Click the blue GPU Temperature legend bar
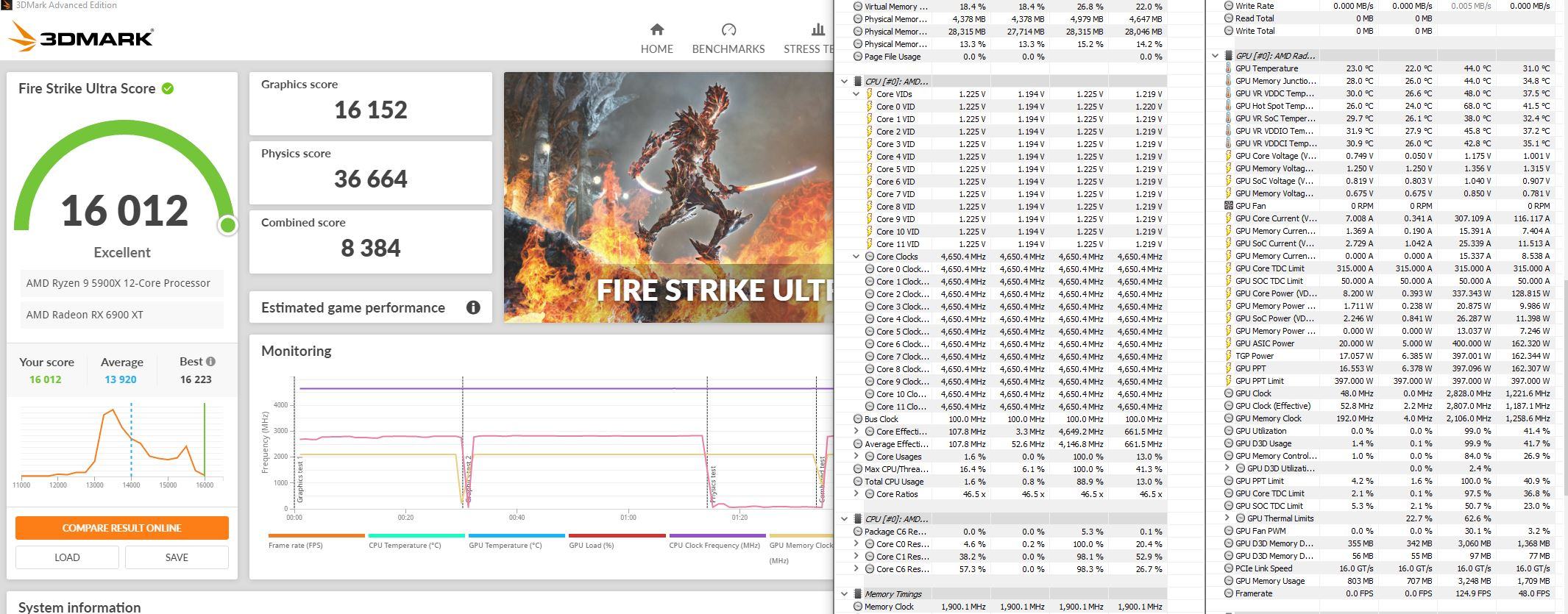Image resolution: width=1568 pixels, height=614 pixels. pyautogui.click(x=517, y=535)
